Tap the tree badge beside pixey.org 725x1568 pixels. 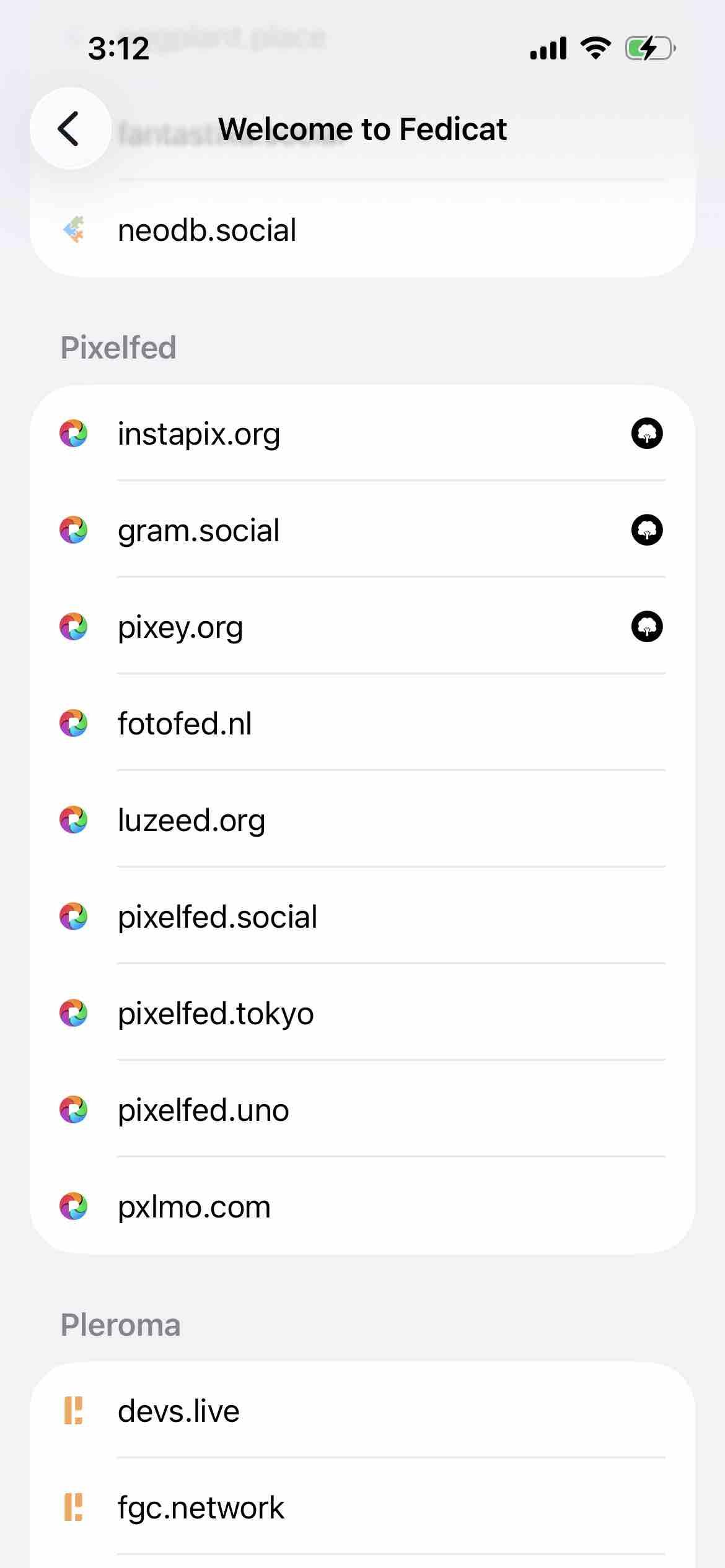pyautogui.click(x=646, y=627)
